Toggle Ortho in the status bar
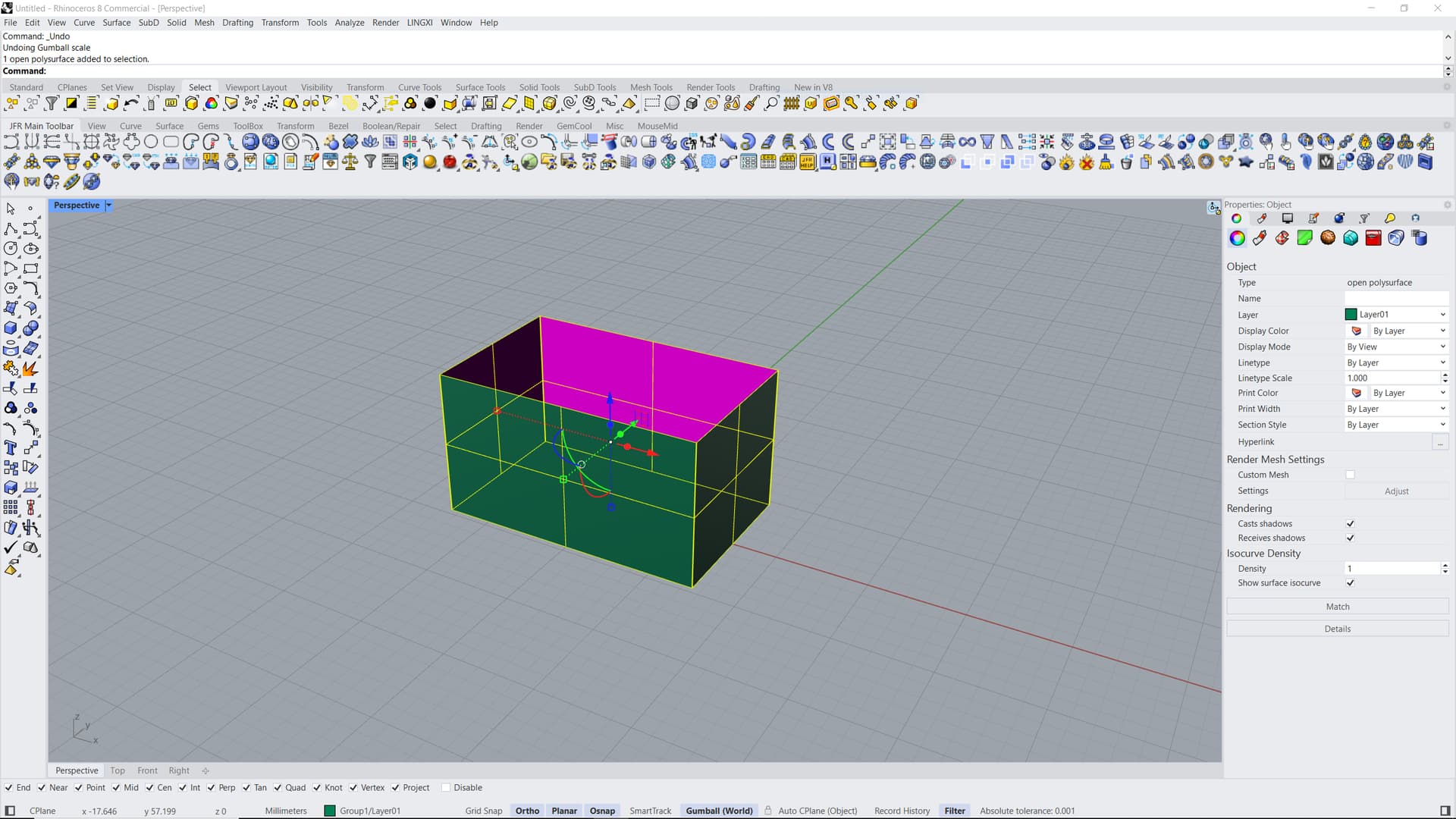Screen dimensions: 1456x819 pyautogui.click(x=527, y=811)
